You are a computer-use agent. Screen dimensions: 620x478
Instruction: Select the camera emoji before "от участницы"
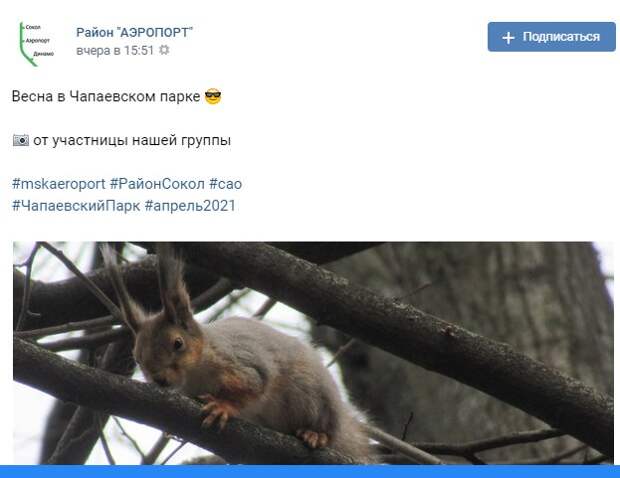21,140
